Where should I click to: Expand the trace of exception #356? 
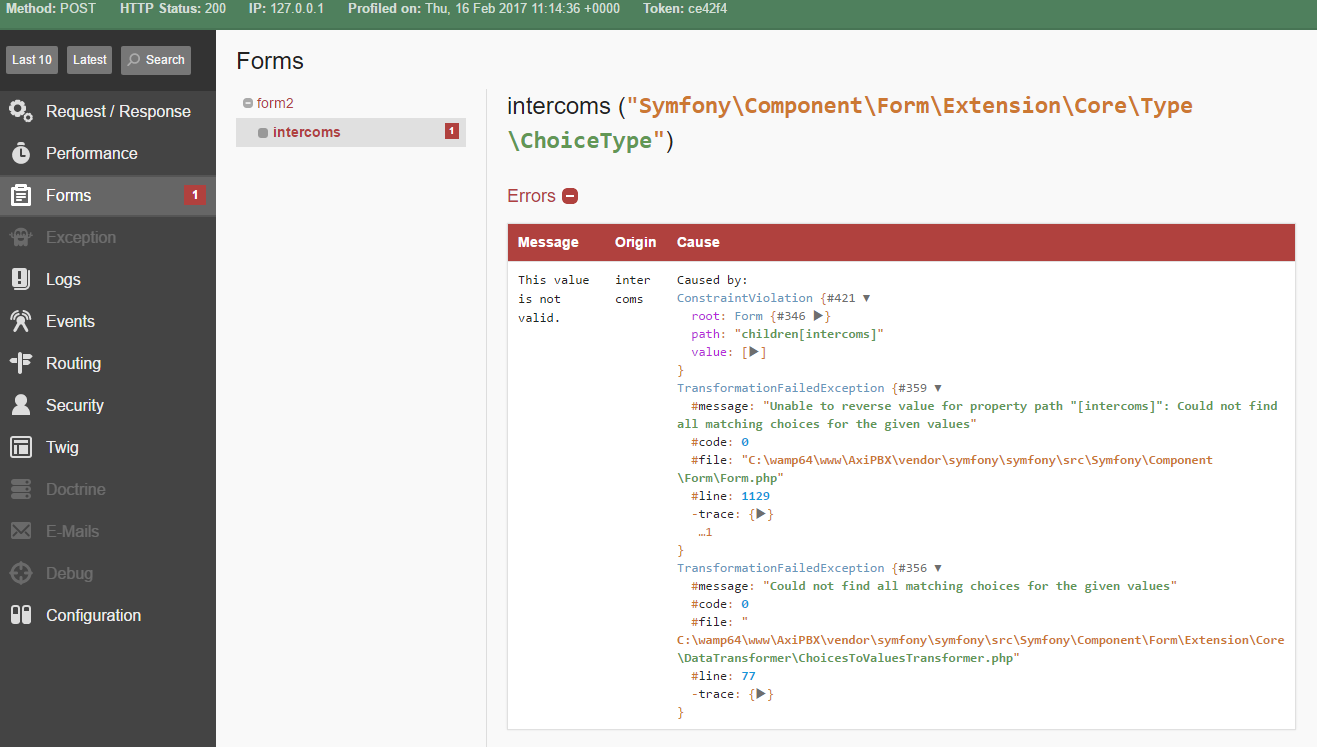click(761, 693)
